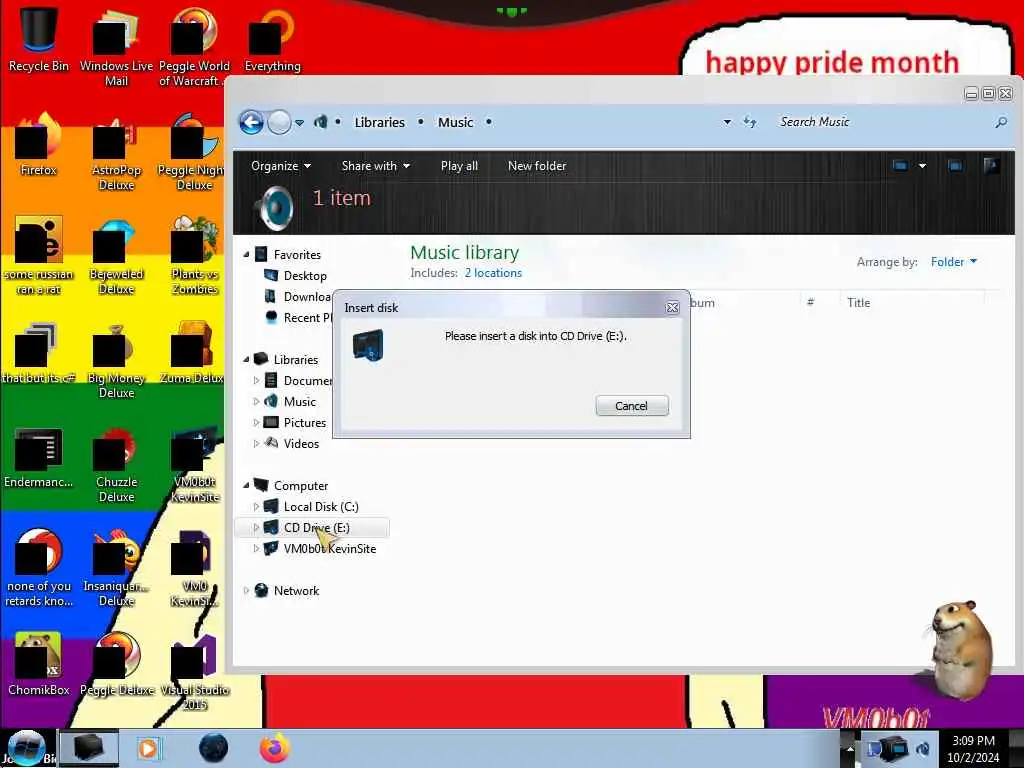1024x768 pixels.
Task: Close the Insert disk dialog
Action: pos(673,307)
